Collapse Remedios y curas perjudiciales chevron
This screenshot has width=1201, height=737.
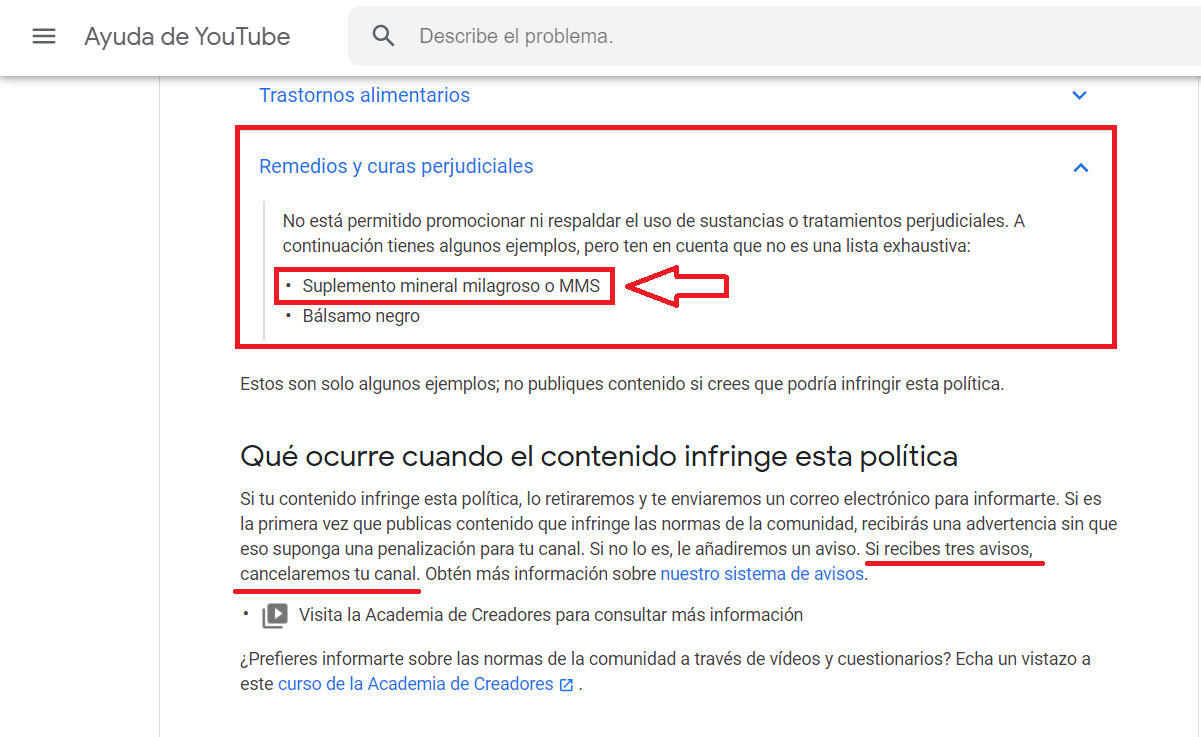(x=1080, y=168)
